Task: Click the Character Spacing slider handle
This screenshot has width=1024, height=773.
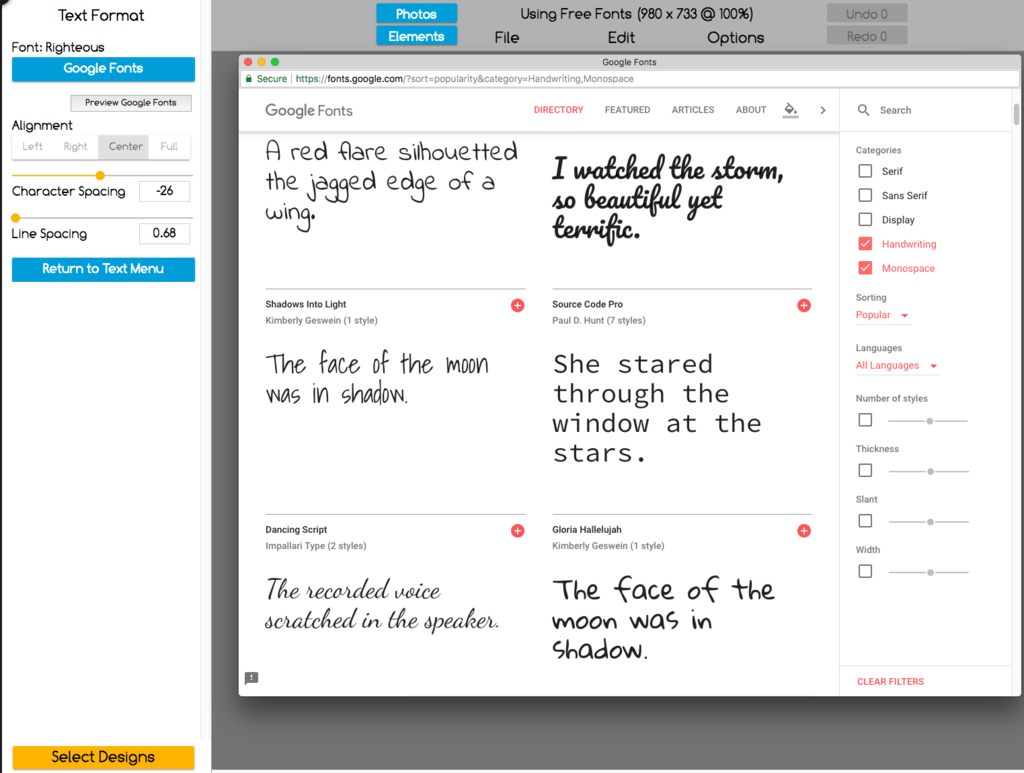Action: point(100,176)
